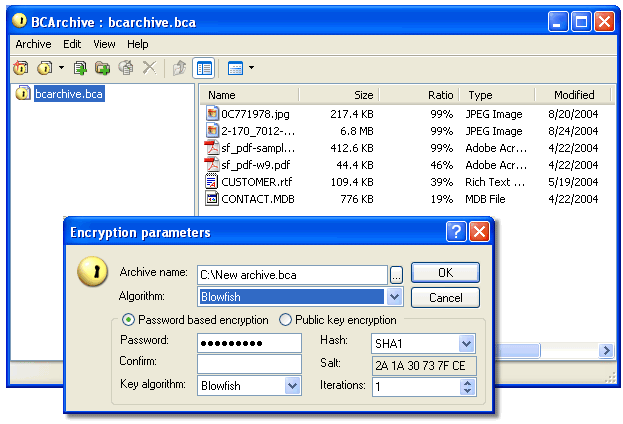Click the Iterations input field
This screenshot has width=623, height=424.
(416, 387)
